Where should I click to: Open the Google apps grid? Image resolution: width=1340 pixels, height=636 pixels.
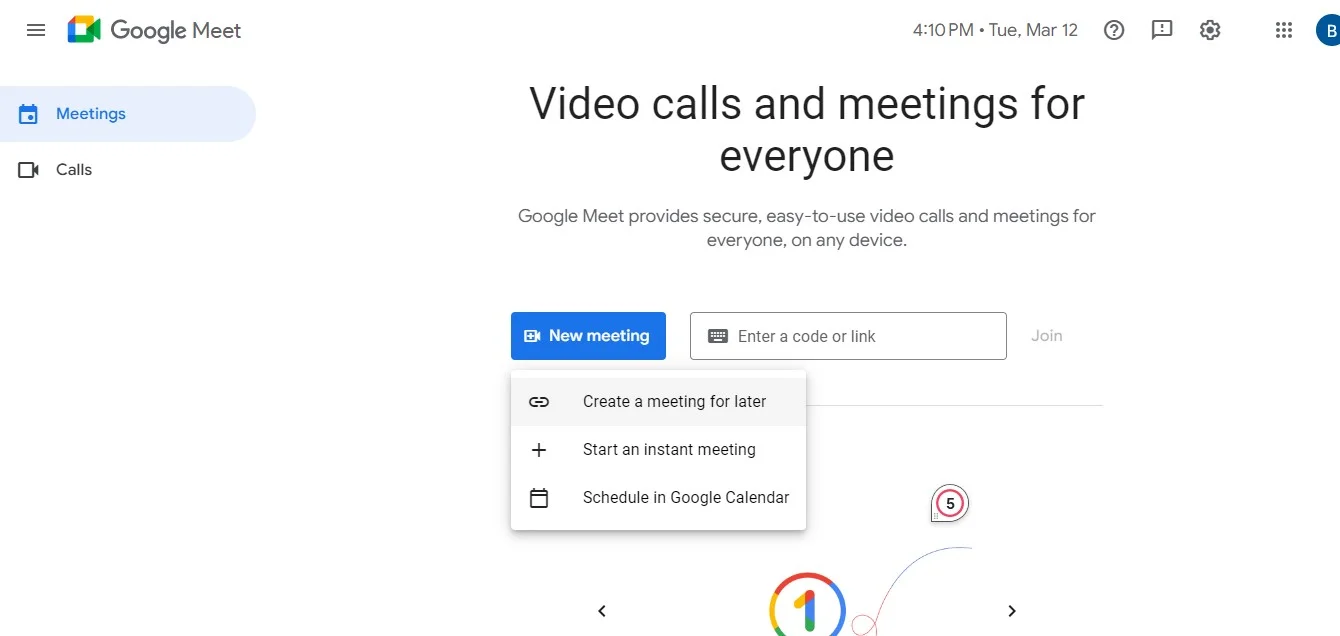tap(1284, 30)
